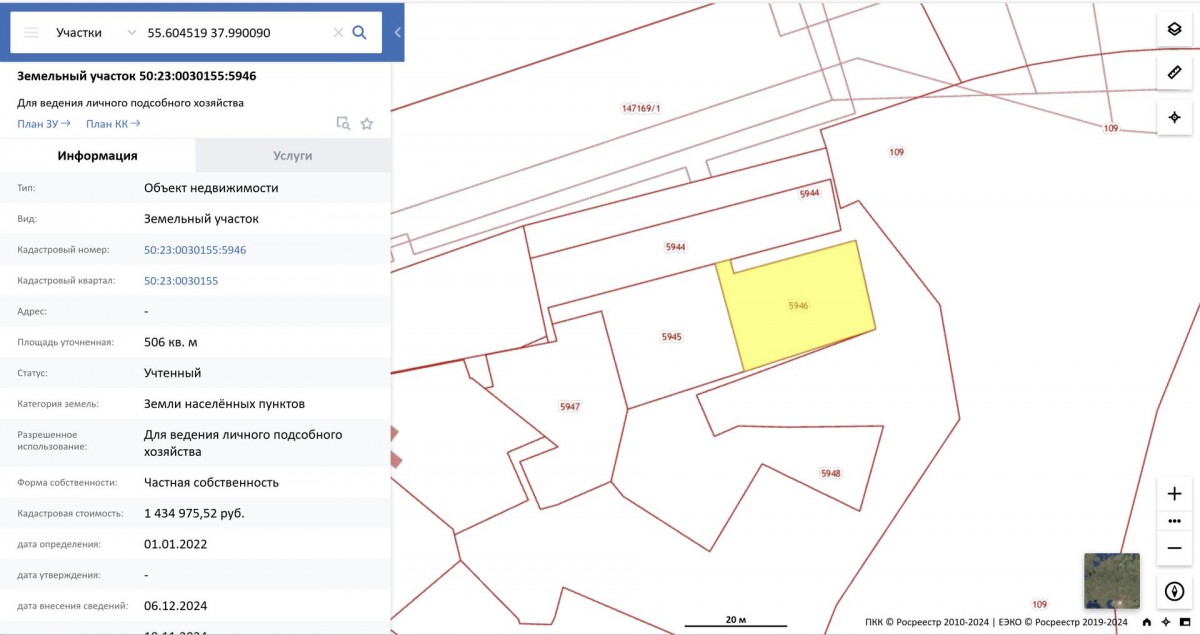The image size is (1200, 635).
Task: Click the parcel label 5948 on map
Action: click(830, 473)
